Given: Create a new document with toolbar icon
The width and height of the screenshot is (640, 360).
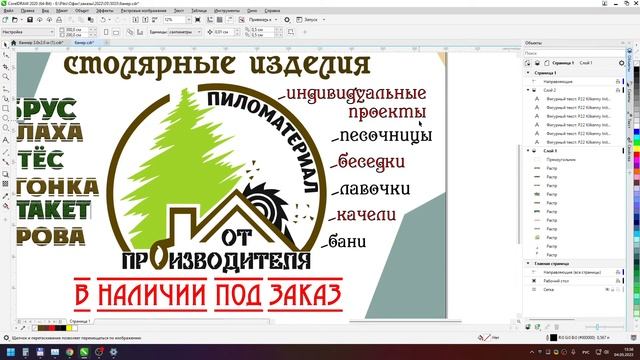Looking at the screenshot, I should click(5, 20).
